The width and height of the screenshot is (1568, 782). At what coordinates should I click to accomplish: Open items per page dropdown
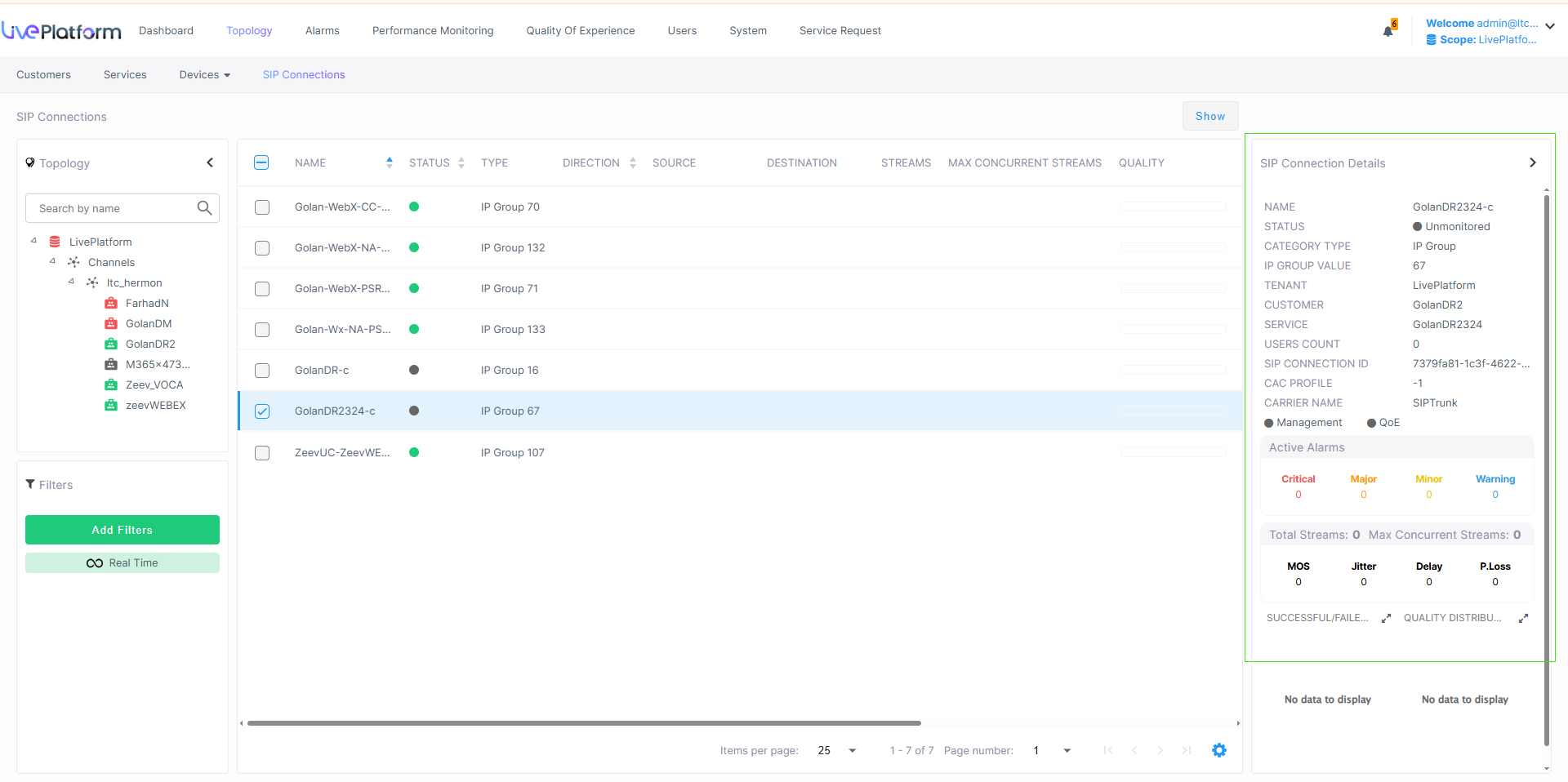(852, 751)
